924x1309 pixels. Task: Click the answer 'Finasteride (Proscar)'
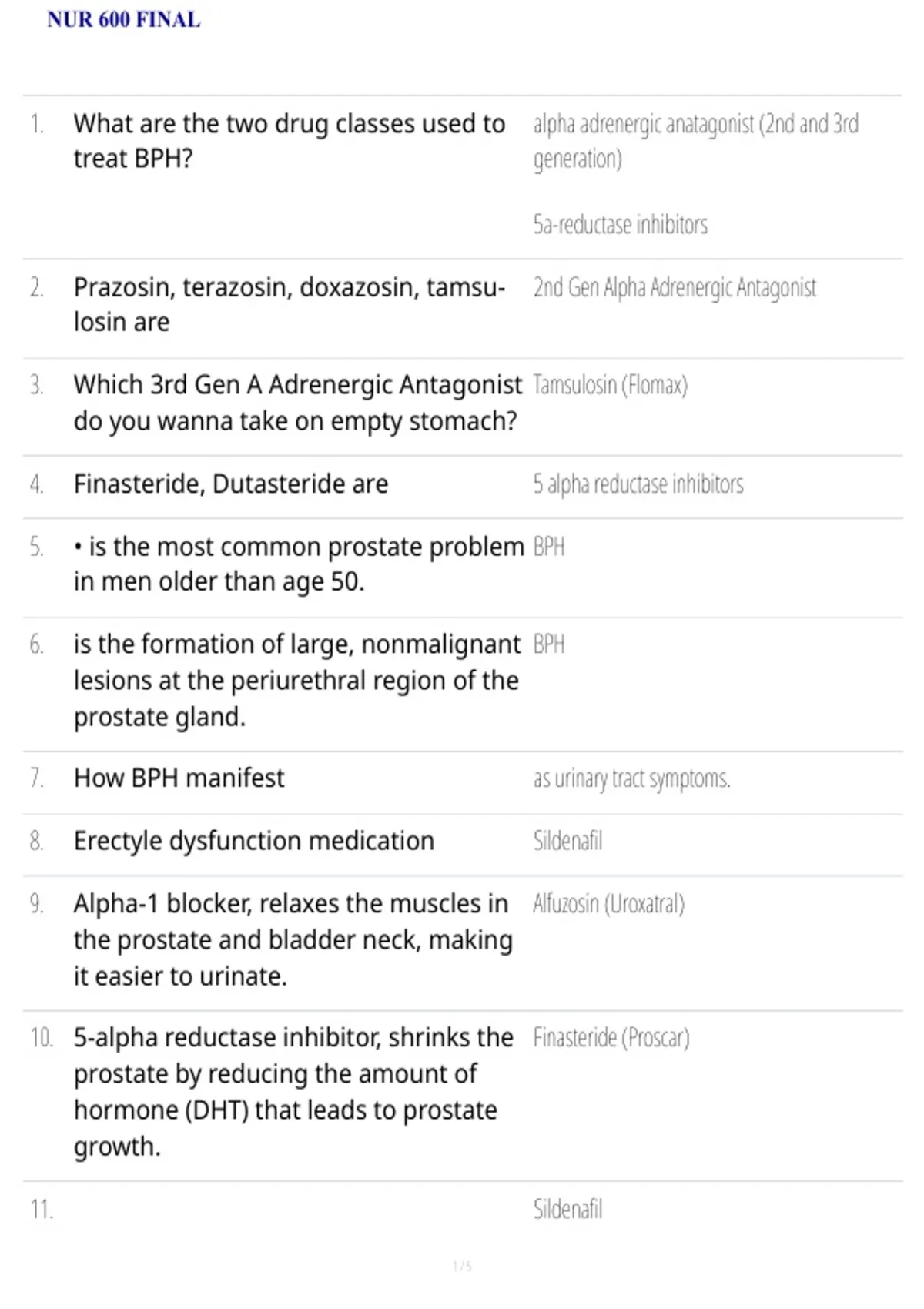611,1038
